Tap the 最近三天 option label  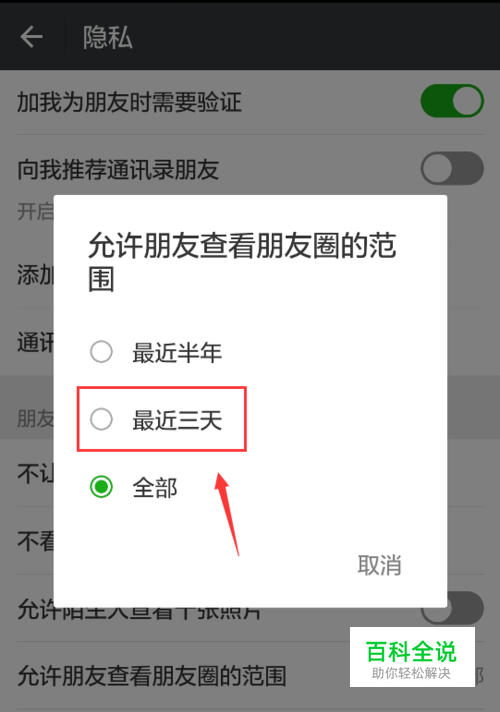177,420
